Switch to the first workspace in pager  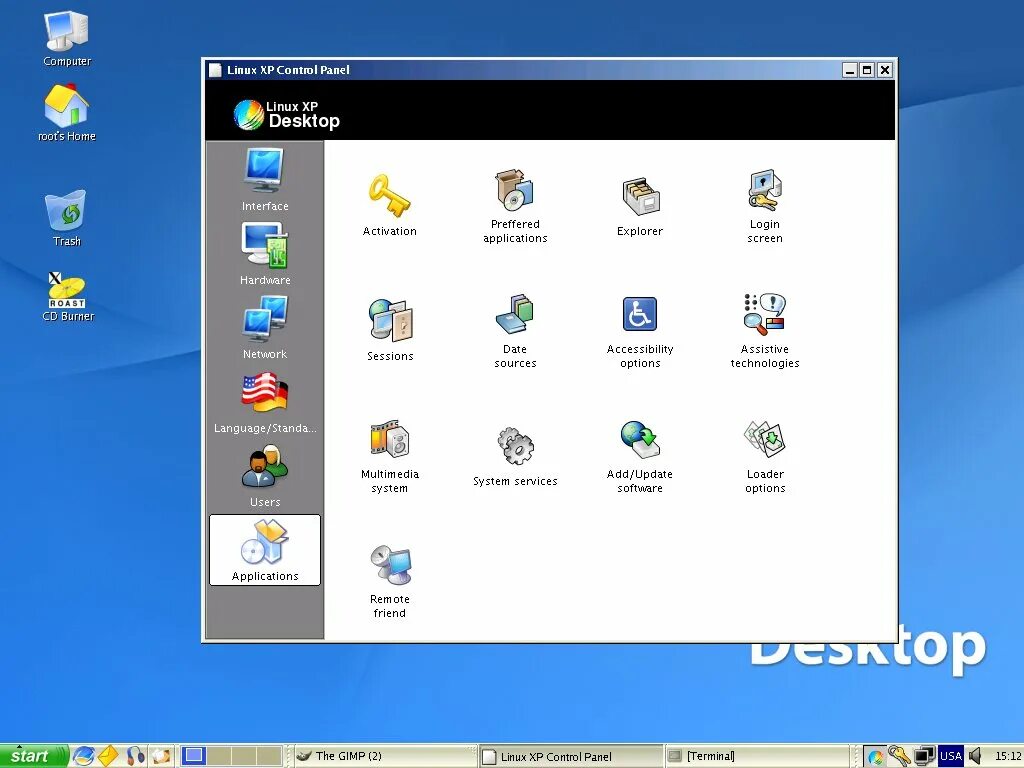pyautogui.click(x=193, y=756)
